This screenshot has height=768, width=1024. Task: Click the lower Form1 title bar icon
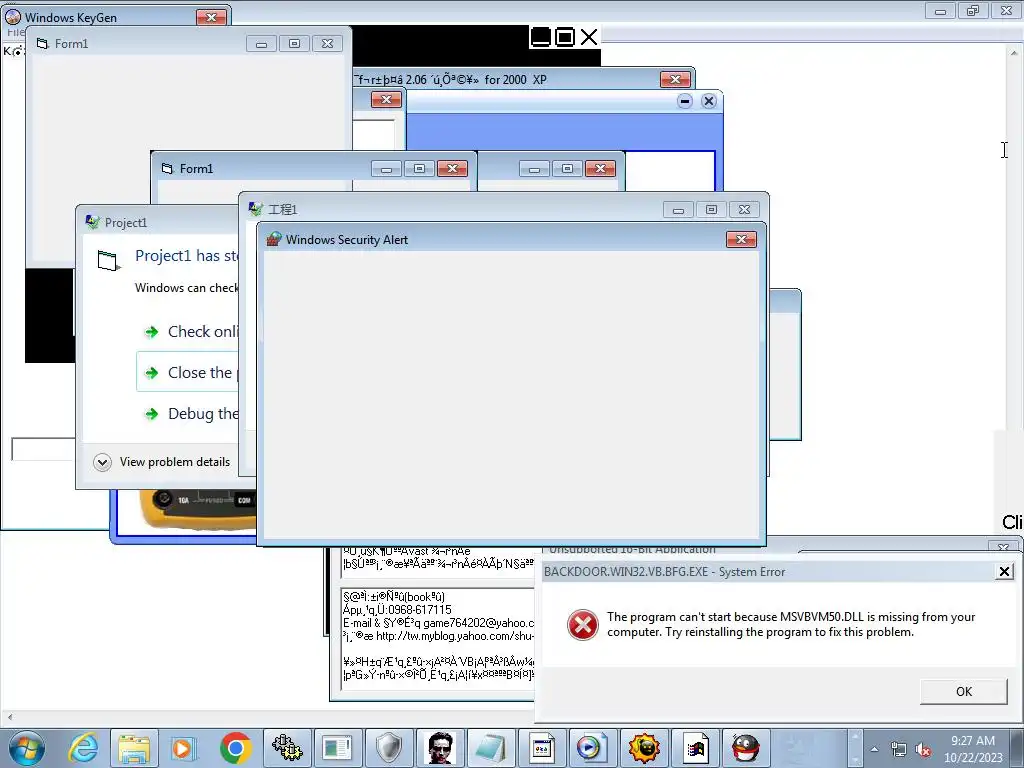(x=167, y=168)
